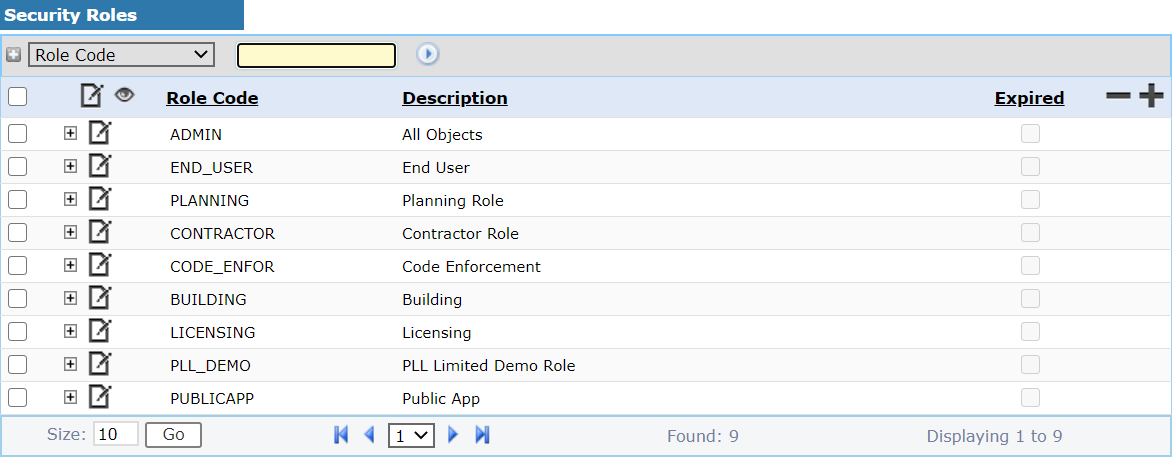Image resolution: width=1172 pixels, height=457 pixels.
Task: Click the next page arrow
Action: pyautogui.click(x=453, y=434)
